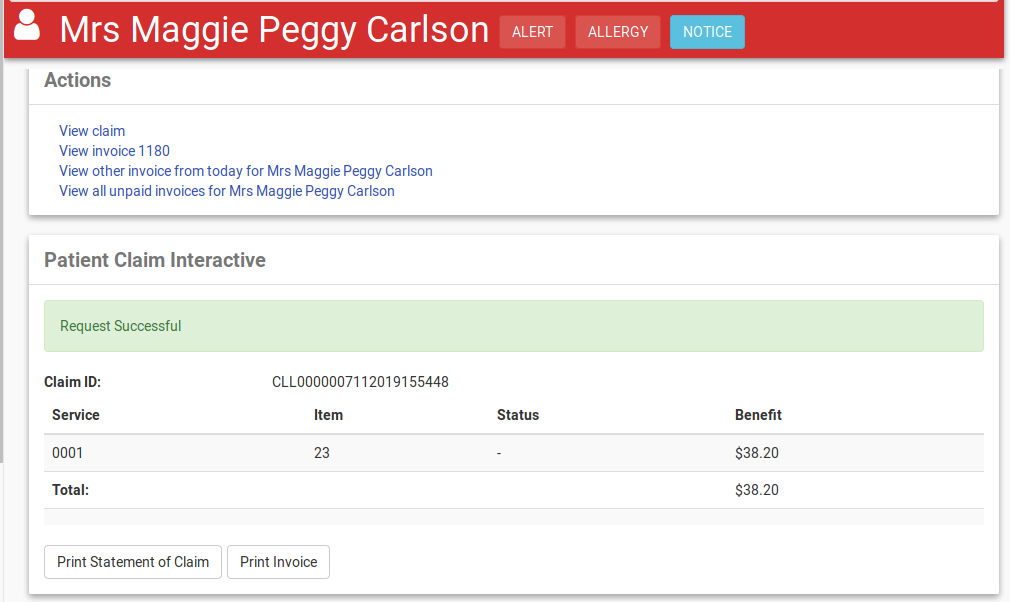This screenshot has height=602, width=1010.
Task: Open View invoice 1180 link
Action: coord(115,151)
